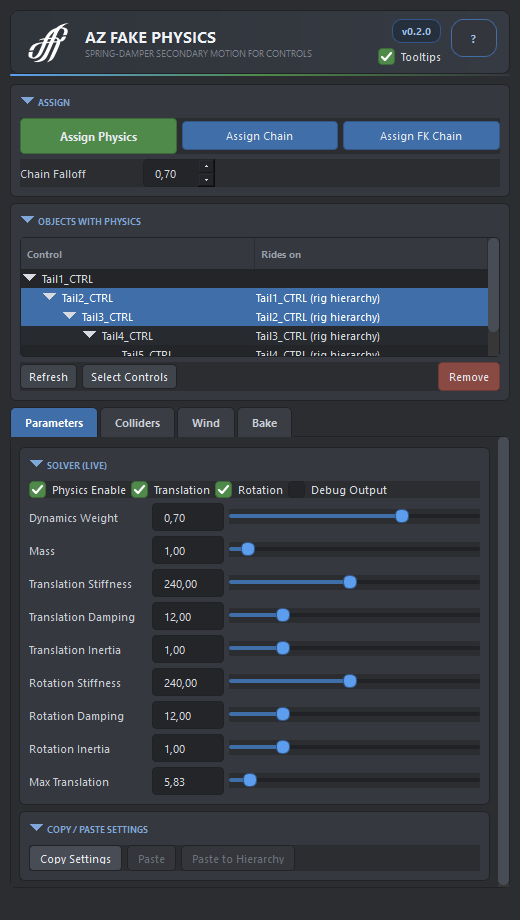Click the Translation Stiffness value field
Screen dimensions: 520x920
pyautogui.click(x=188, y=584)
